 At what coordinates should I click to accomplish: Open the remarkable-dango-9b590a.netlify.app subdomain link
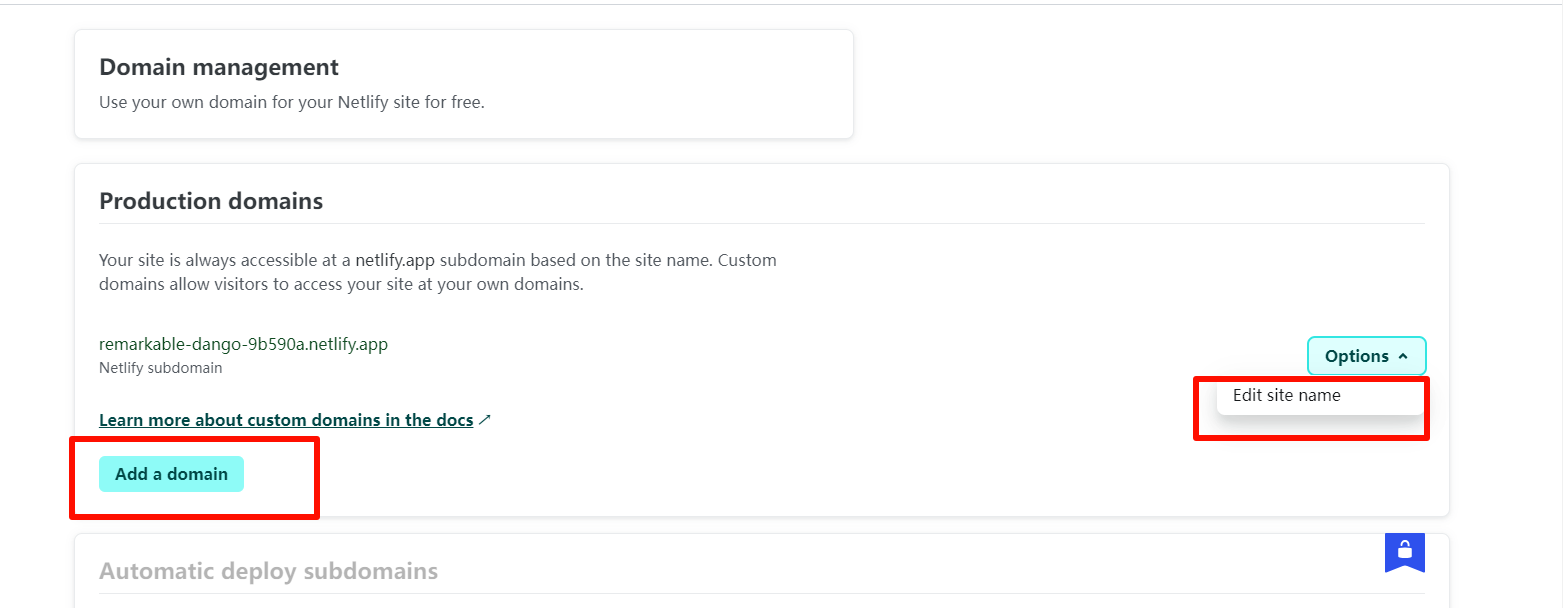(243, 344)
